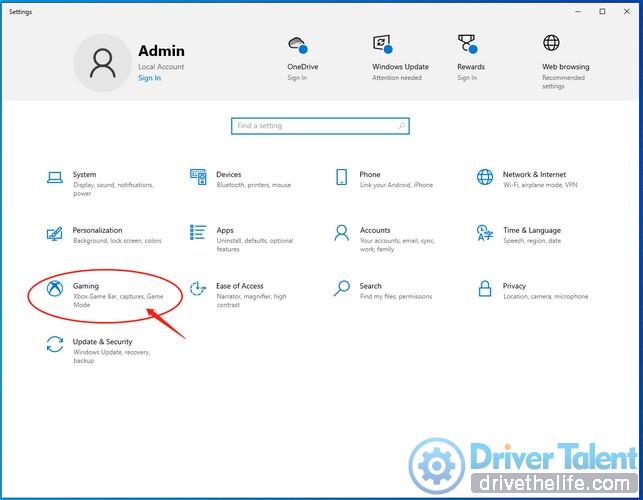Screen dimensions: 643x500
Task: Click 'Recommended settings' under Web browsing
Action: click(x=563, y=82)
